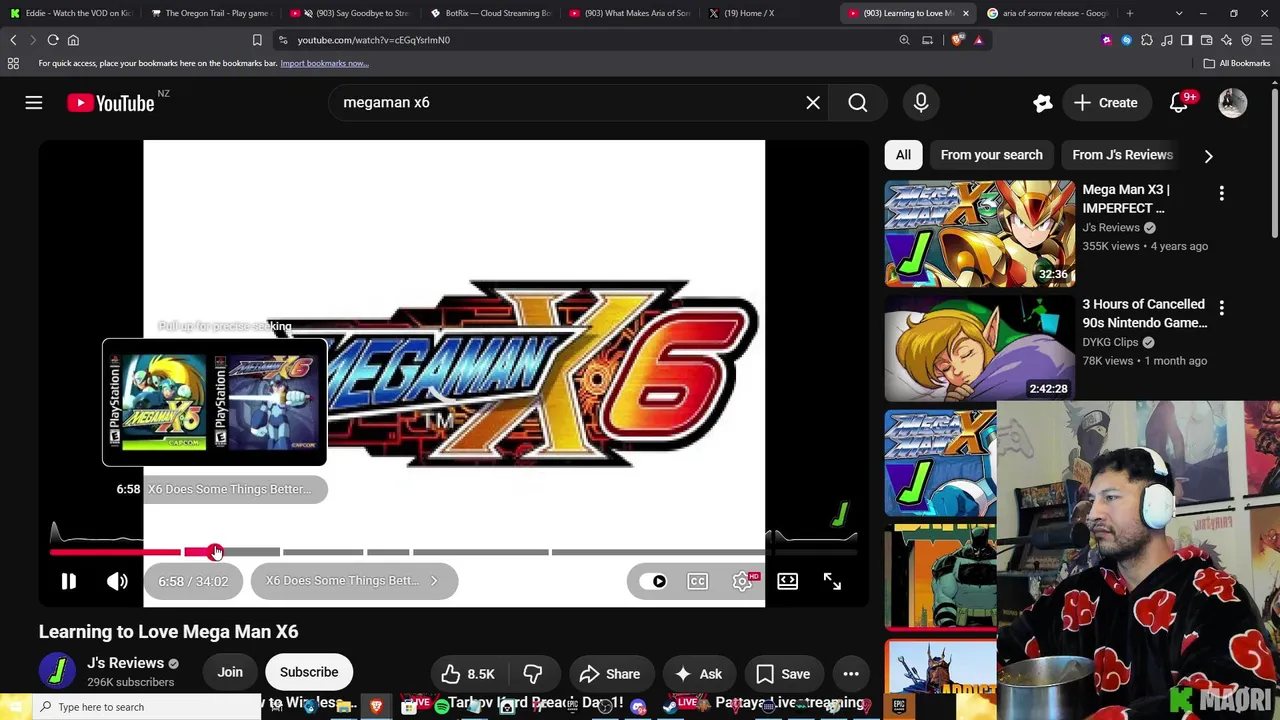Open the browser extensions puzzle icon

1146,40
